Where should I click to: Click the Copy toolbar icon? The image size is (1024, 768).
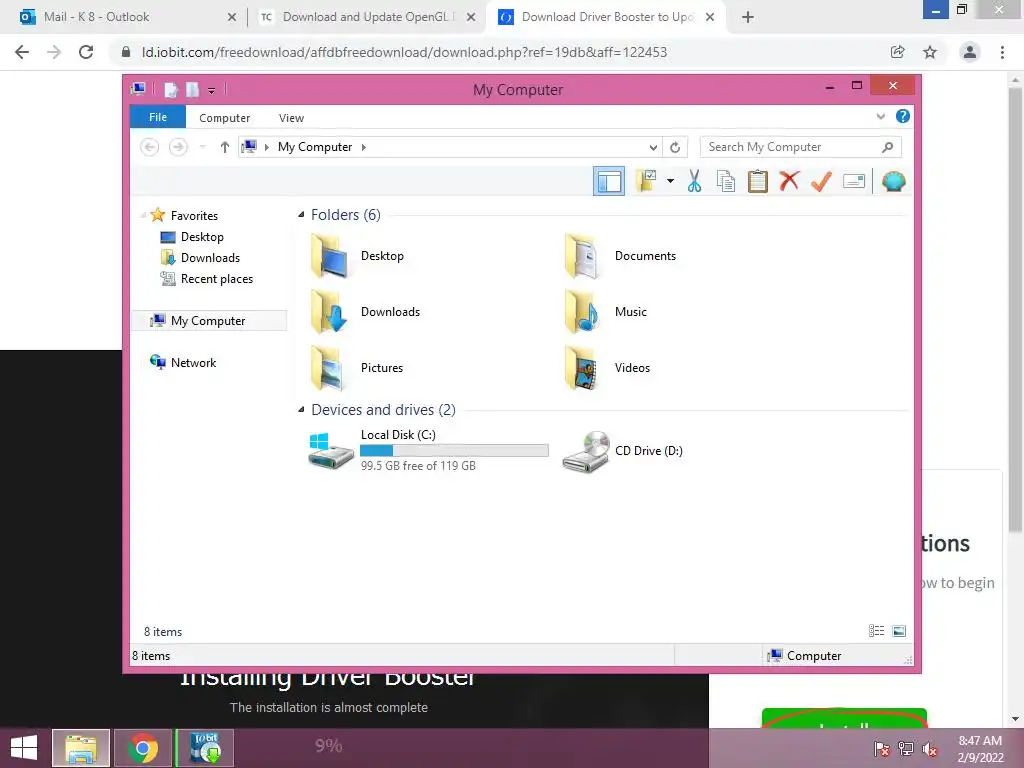tap(726, 181)
